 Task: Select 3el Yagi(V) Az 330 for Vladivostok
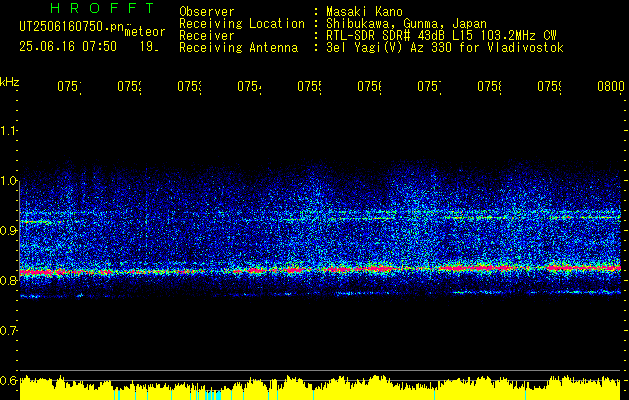445,48
